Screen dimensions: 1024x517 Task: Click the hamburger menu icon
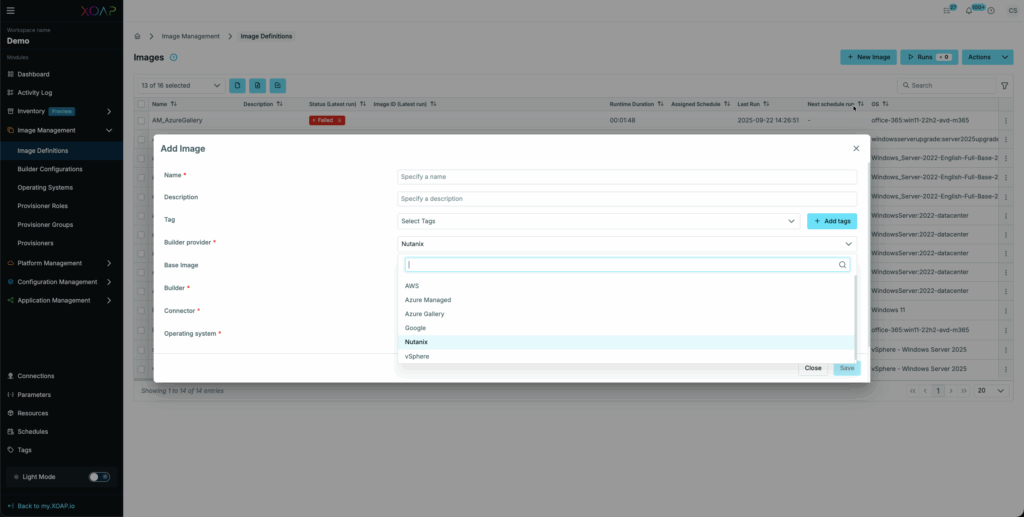tap(10, 10)
